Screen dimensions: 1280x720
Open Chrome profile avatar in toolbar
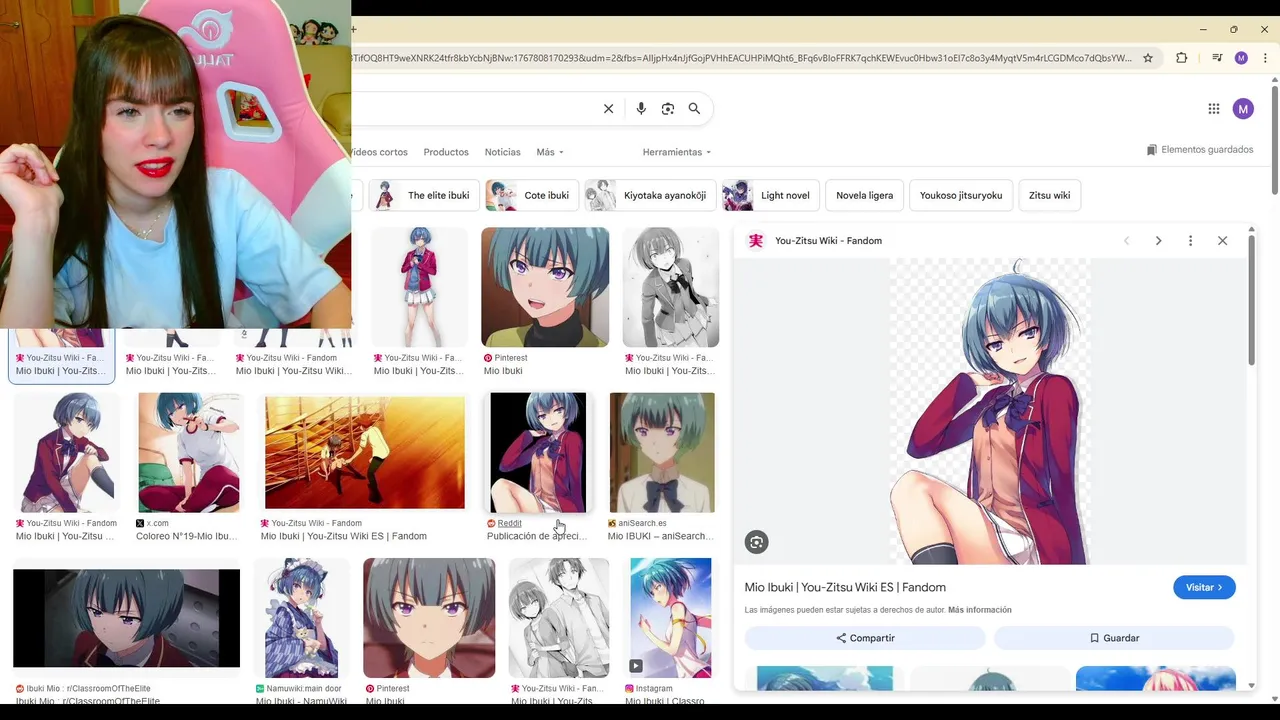[1241, 58]
